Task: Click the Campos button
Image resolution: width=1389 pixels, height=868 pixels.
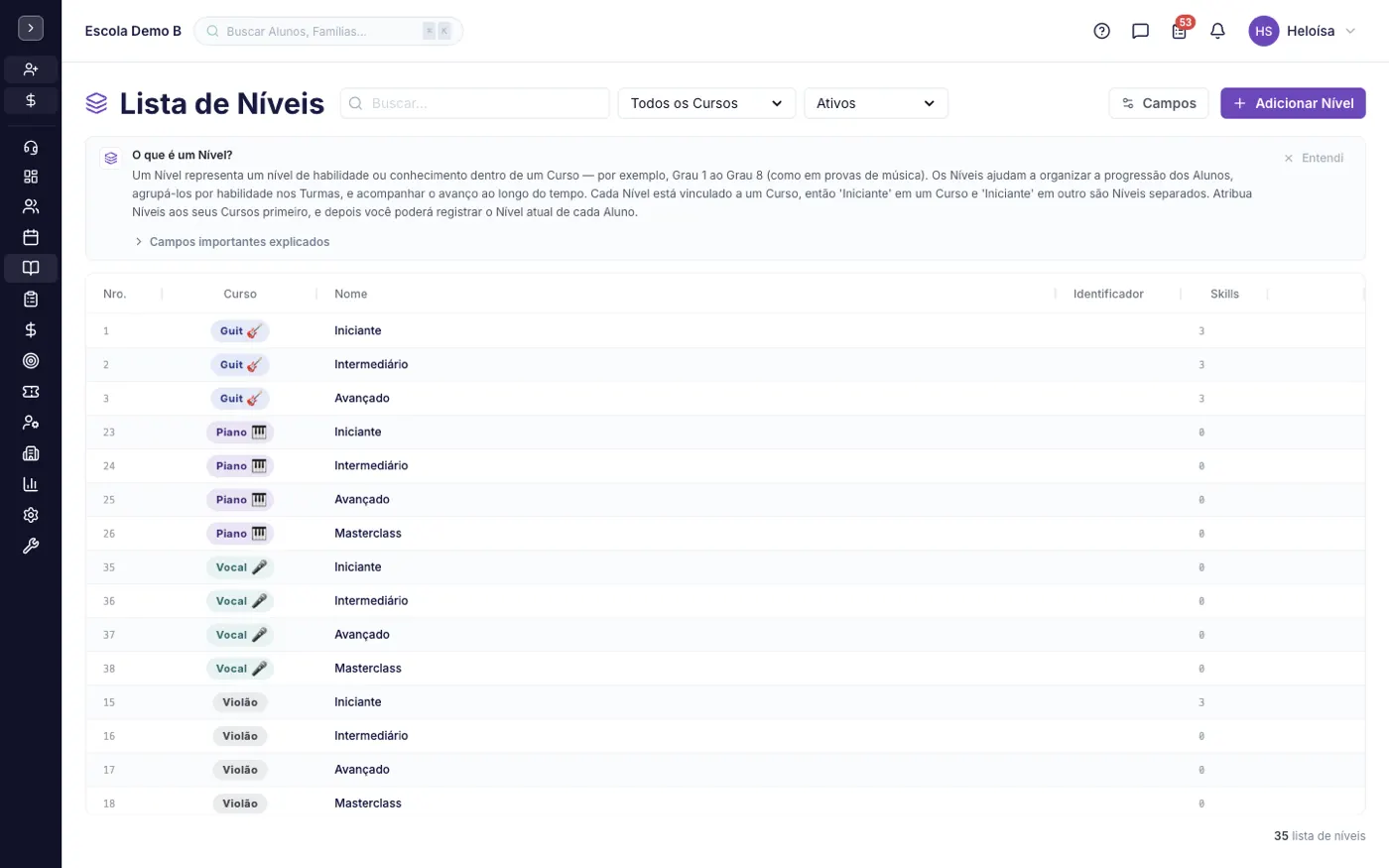Action: (x=1159, y=103)
